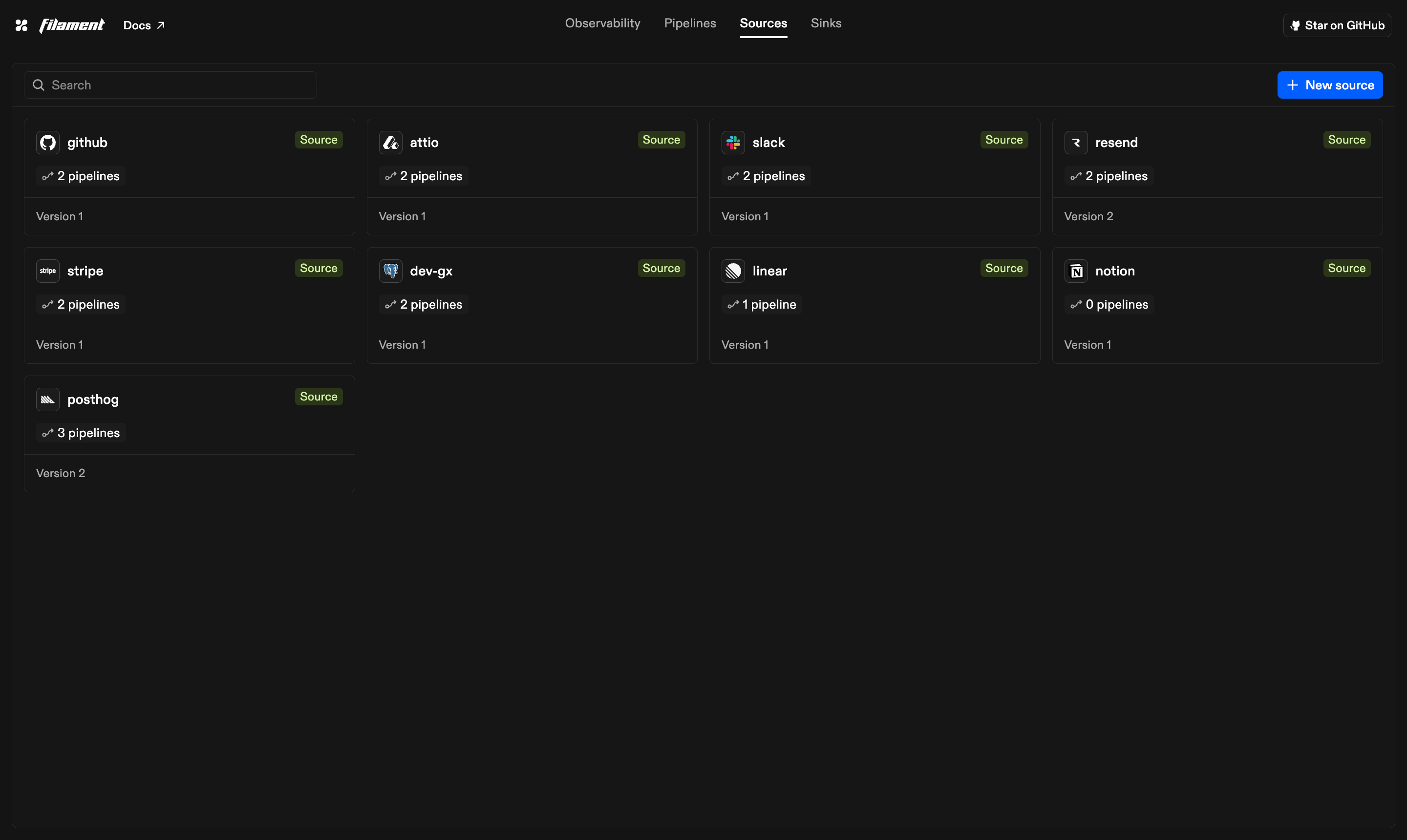Click resend's 2 pipelines badge
The height and width of the screenshot is (840, 1407).
click(x=1109, y=176)
